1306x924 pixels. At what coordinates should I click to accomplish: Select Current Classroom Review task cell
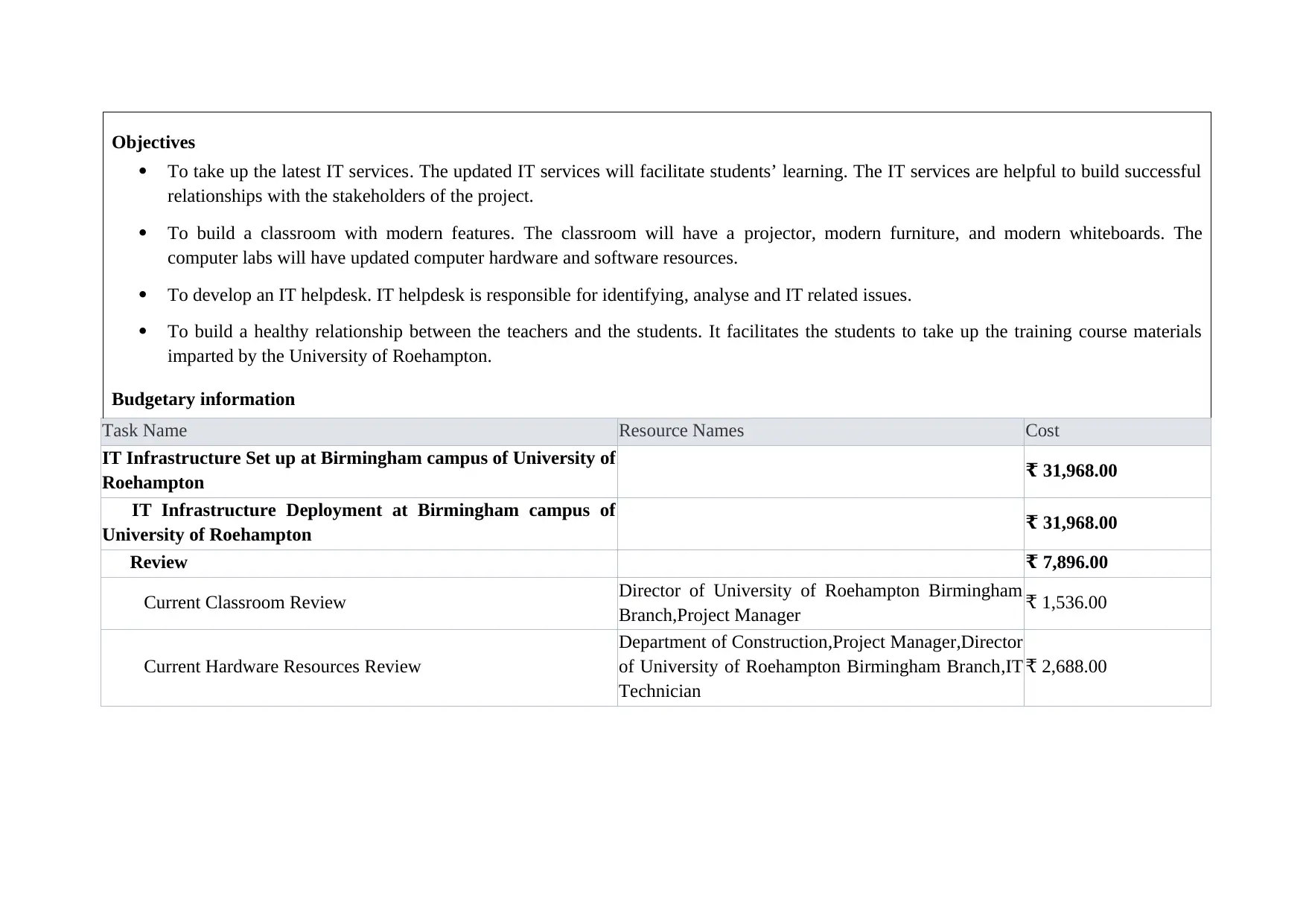[x=359, y=602]
